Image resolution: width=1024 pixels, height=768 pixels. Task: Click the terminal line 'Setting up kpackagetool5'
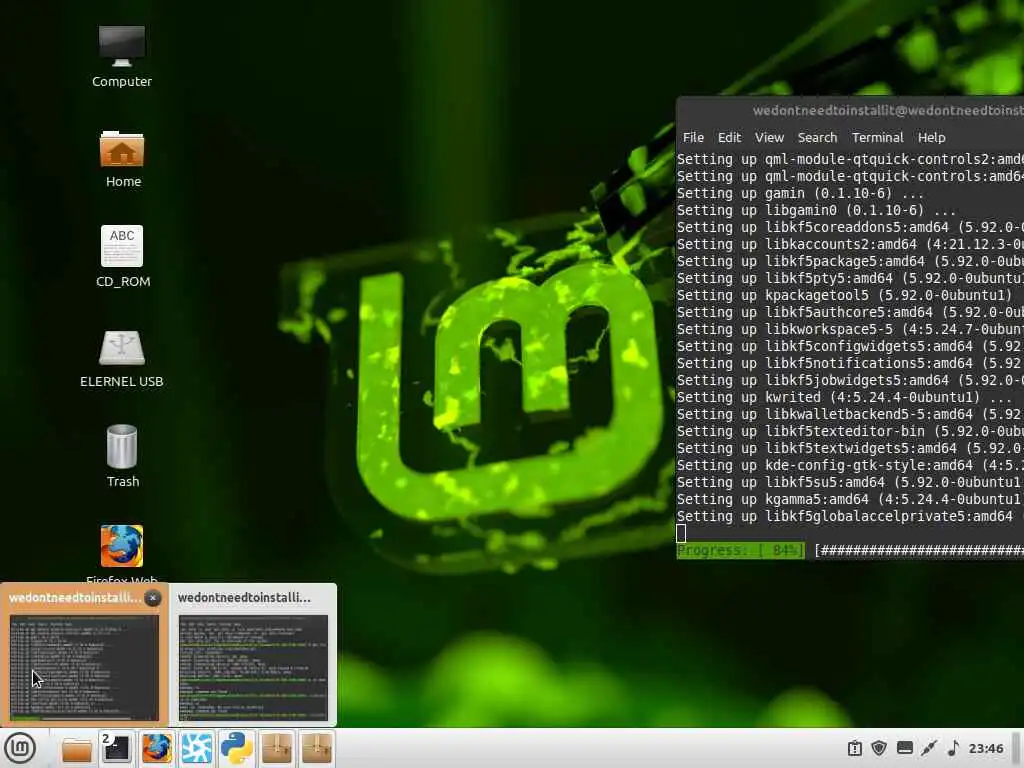click(844, 295)
